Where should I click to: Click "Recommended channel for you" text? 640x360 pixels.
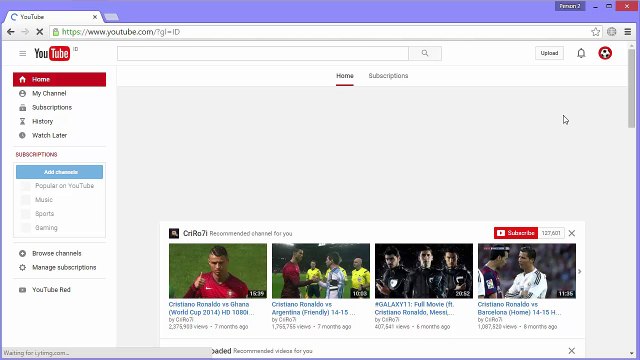tap(251, 234)
